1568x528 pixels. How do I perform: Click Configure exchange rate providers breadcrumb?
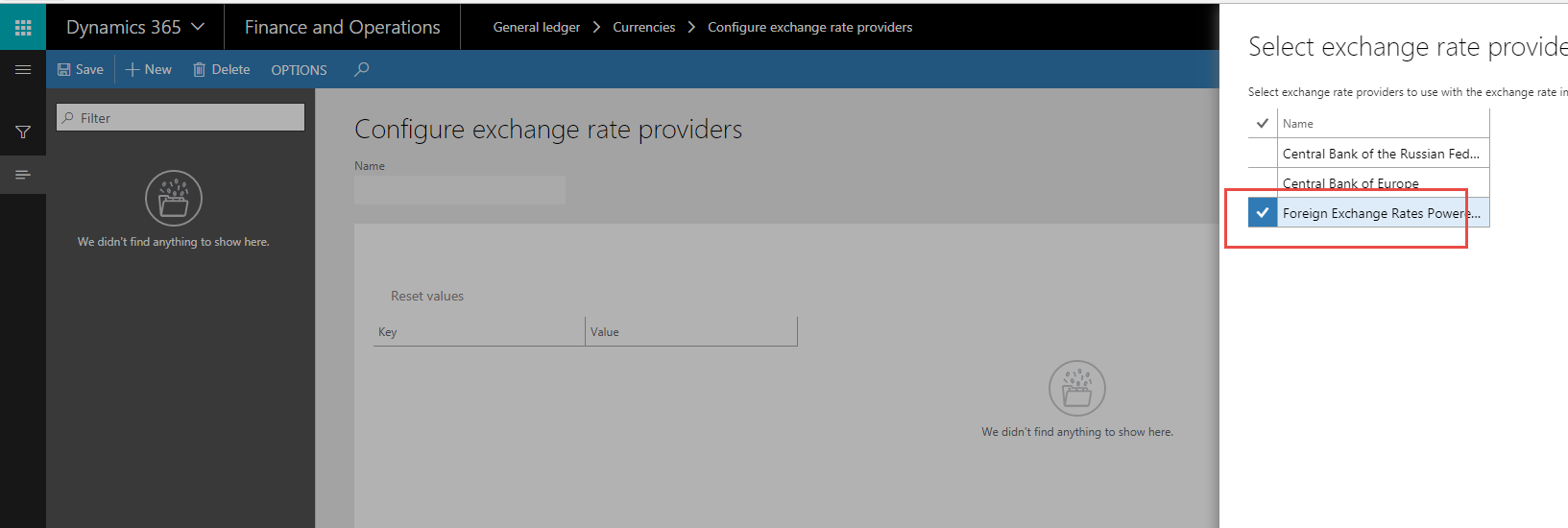(809, 27)
